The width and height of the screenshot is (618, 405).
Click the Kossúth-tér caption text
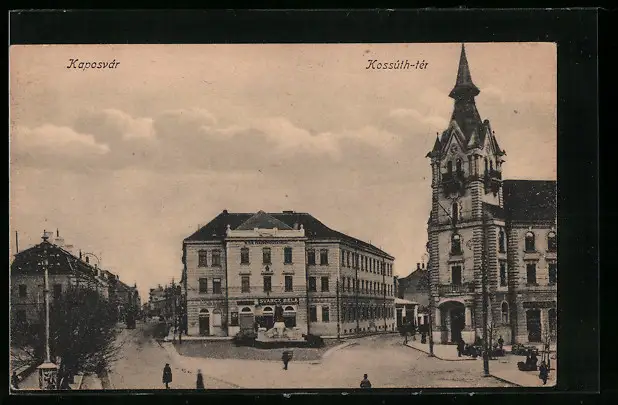tap(397, 64)
